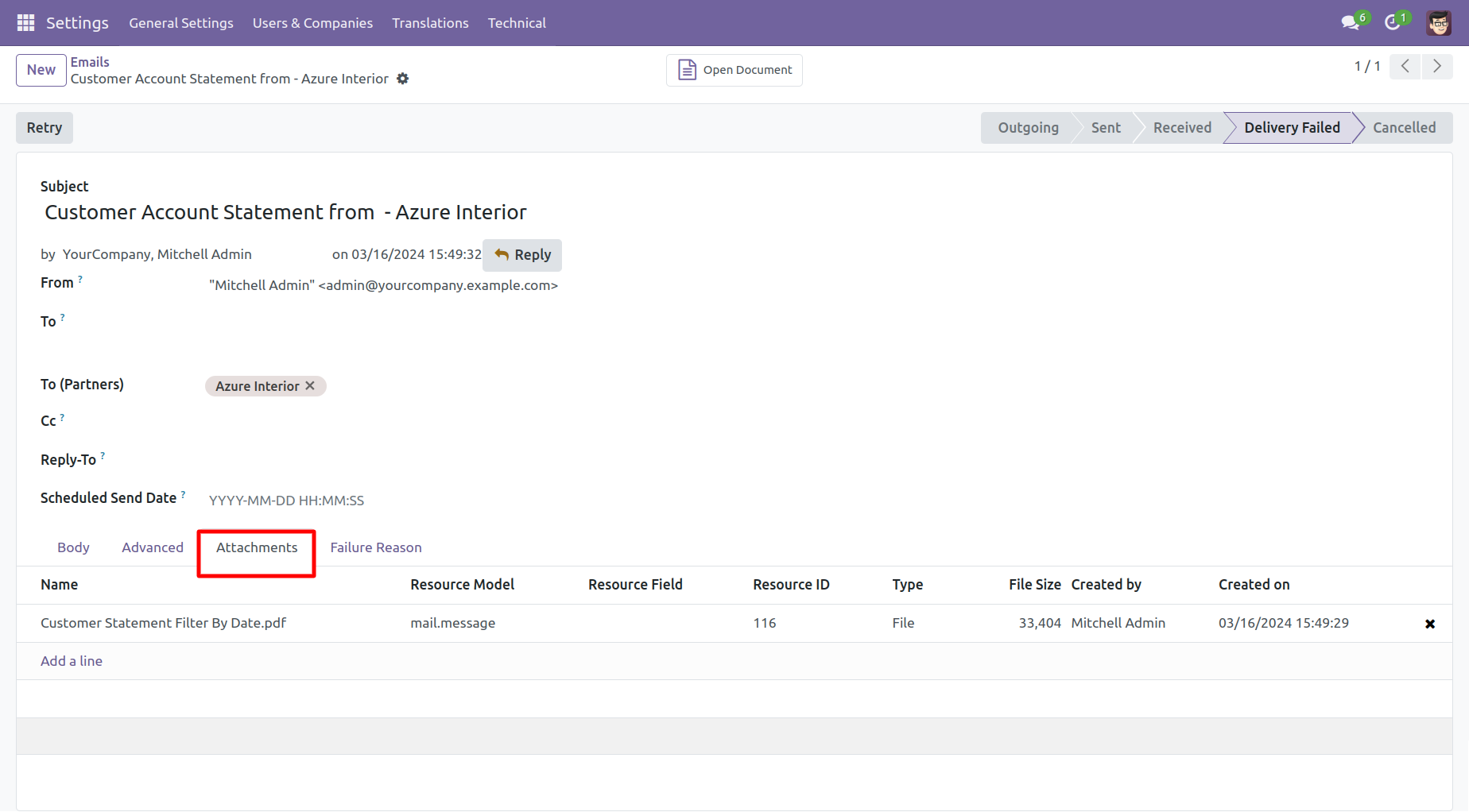Open the user avatar menu
1469x812 pixels.
click(1439, 23)
